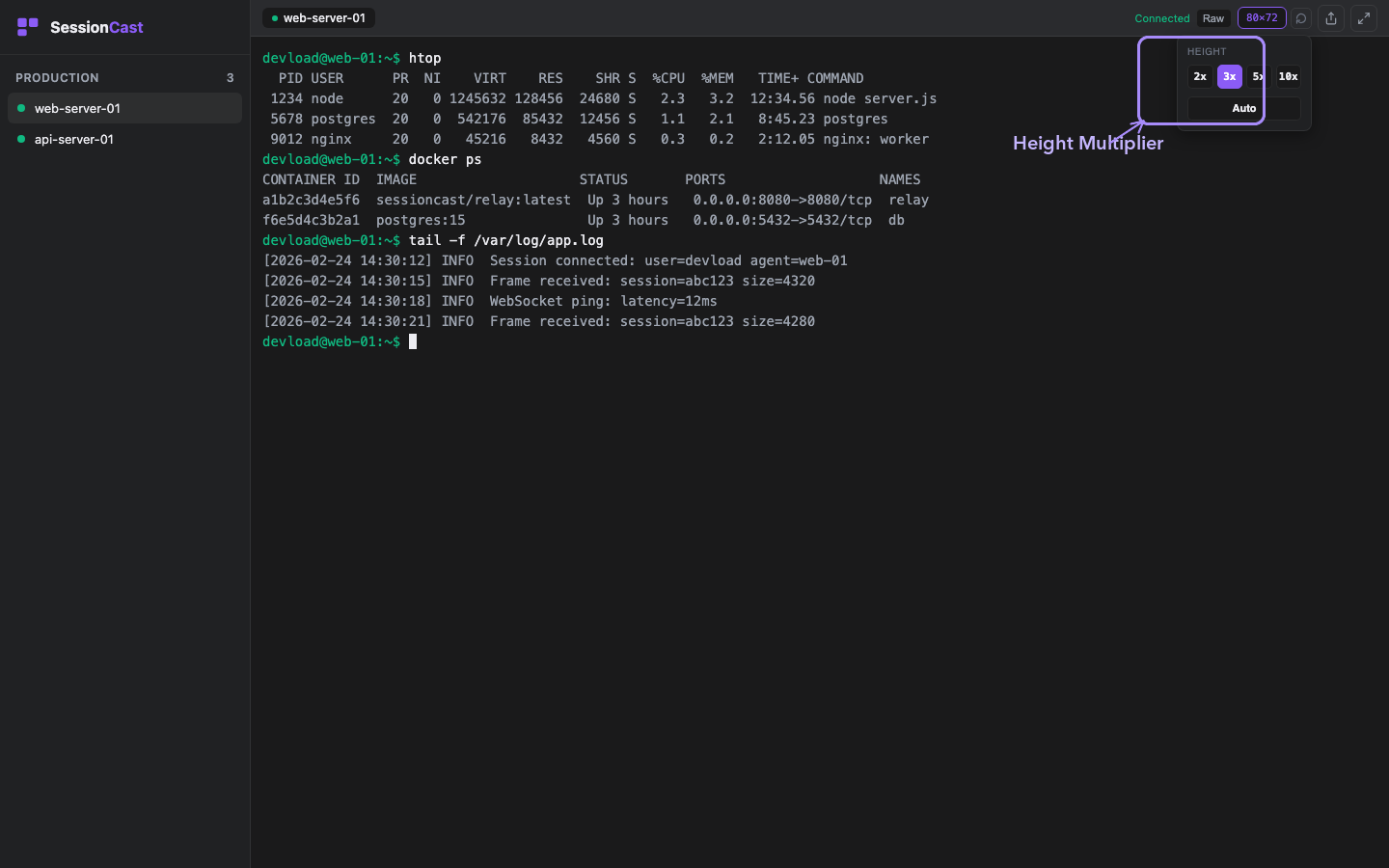Click the refresh terminal icon
This screenshot has width=1389, height=868.
tap(1301, 18)
